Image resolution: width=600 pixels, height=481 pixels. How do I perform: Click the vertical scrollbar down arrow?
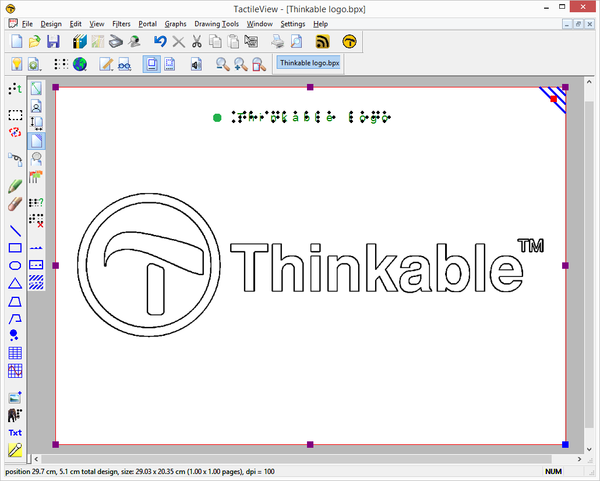589,449
